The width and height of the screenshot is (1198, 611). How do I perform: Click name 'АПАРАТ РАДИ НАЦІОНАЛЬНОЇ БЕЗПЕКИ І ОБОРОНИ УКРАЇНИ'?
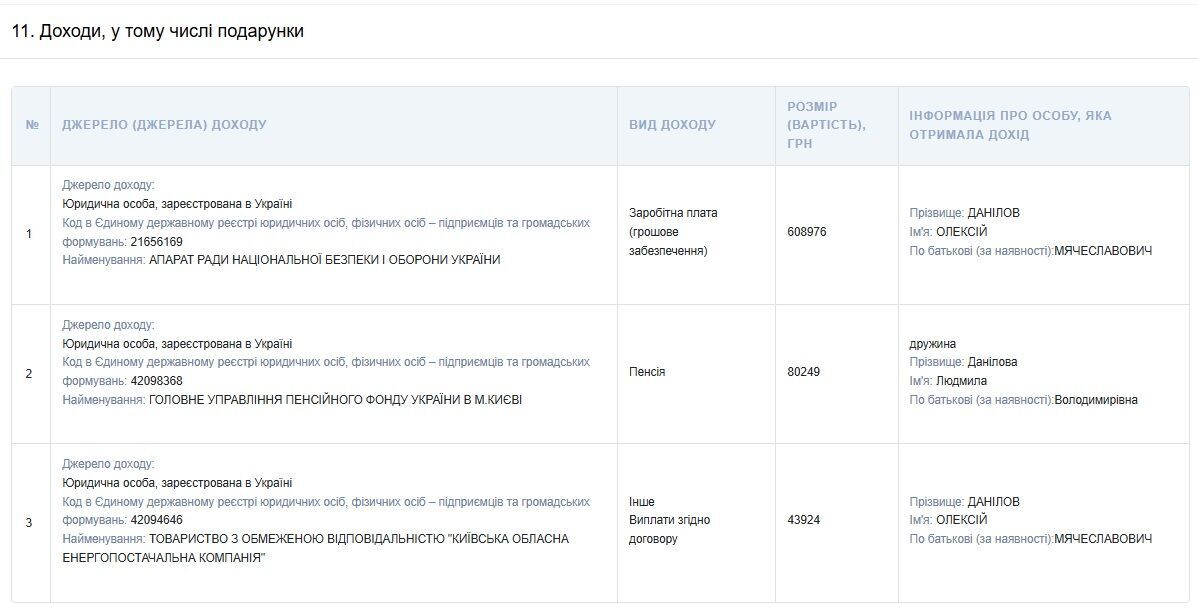(325, 260)
